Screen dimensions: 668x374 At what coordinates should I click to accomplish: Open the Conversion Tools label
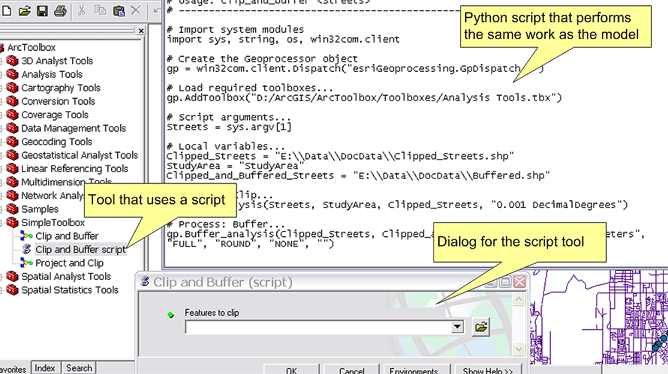click(x=58, y=101)
